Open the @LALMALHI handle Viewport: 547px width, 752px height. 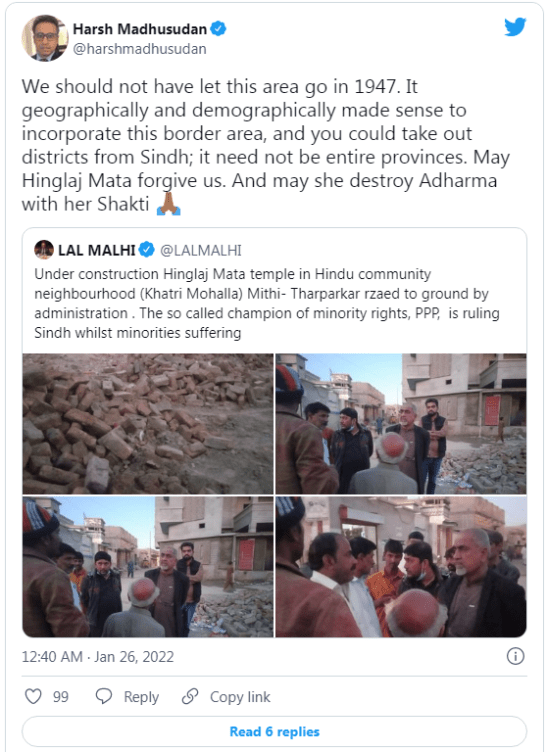(200, 250)
